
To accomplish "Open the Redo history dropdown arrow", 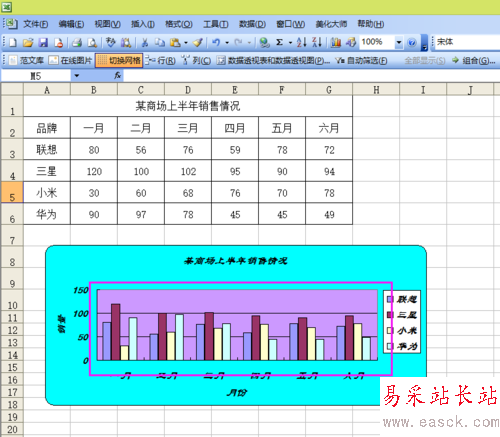I will point(249,43).
